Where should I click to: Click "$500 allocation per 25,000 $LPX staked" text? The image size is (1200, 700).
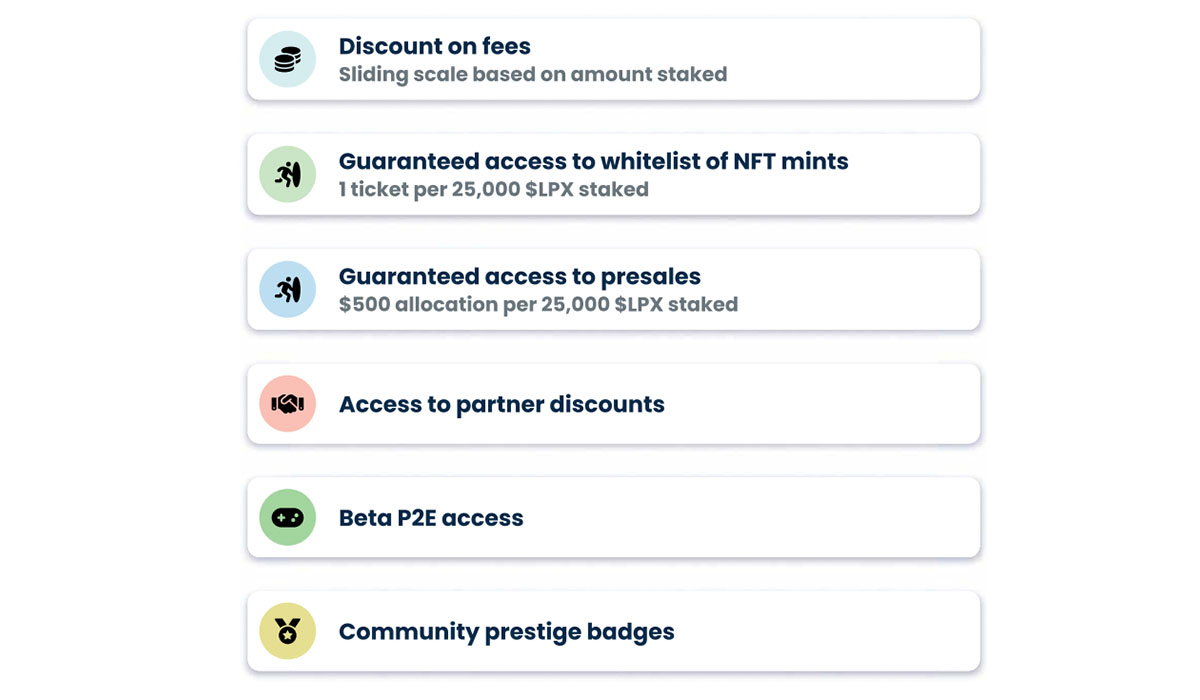coord(538,304)
